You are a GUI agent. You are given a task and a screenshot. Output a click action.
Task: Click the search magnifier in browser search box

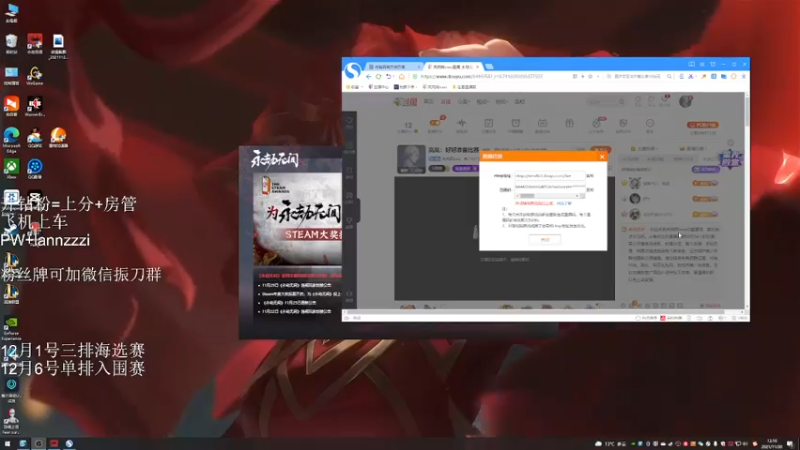[x=669, y=77]
